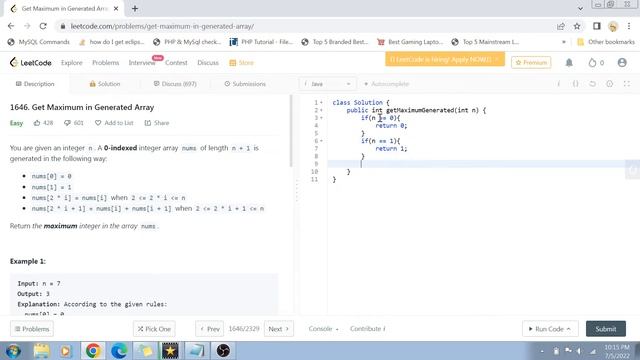The height and width of the screenshot is (360, 640).
Task: Go to Prev problem
Action: [x=210, y=329]
